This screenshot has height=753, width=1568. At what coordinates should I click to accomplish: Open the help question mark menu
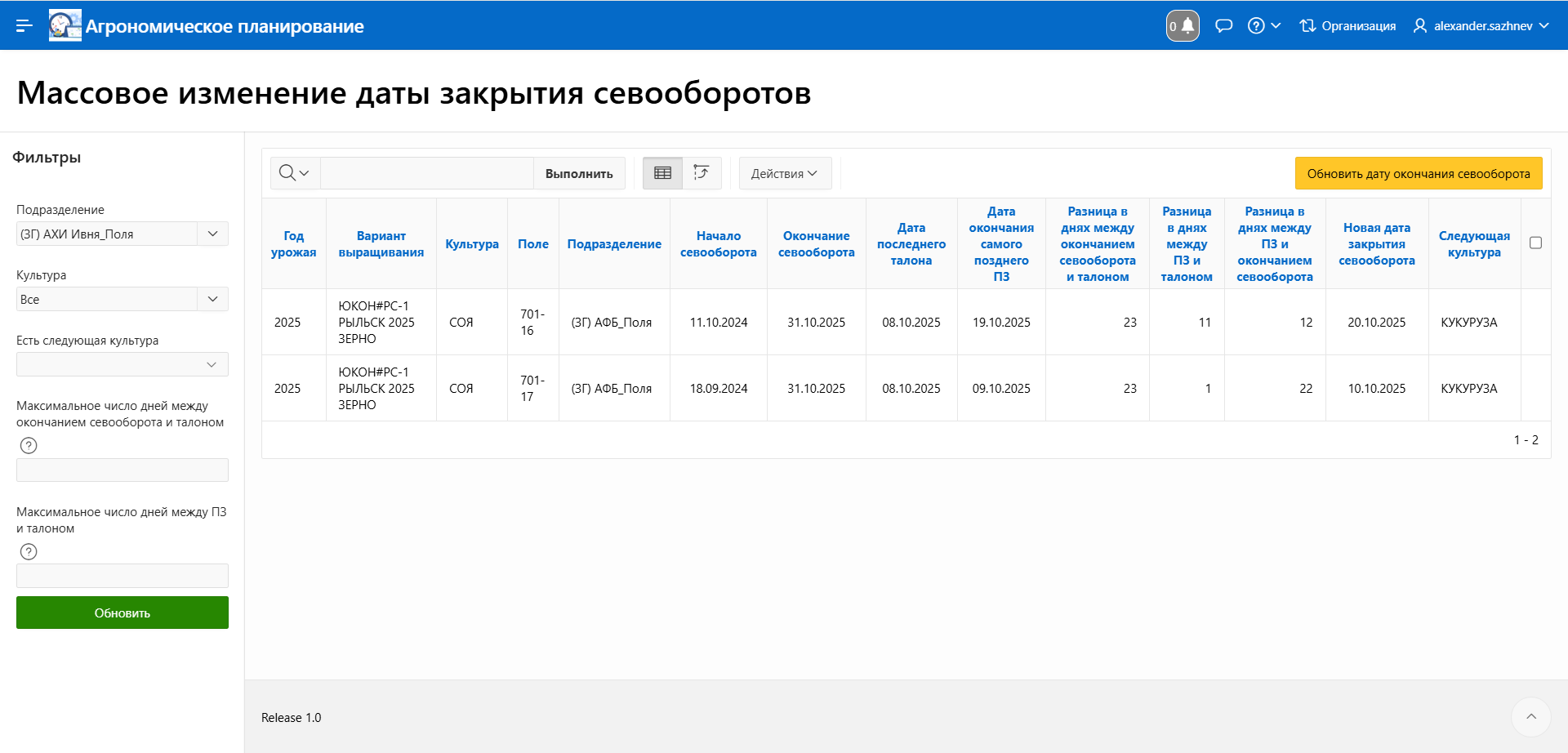point(1263,25)
